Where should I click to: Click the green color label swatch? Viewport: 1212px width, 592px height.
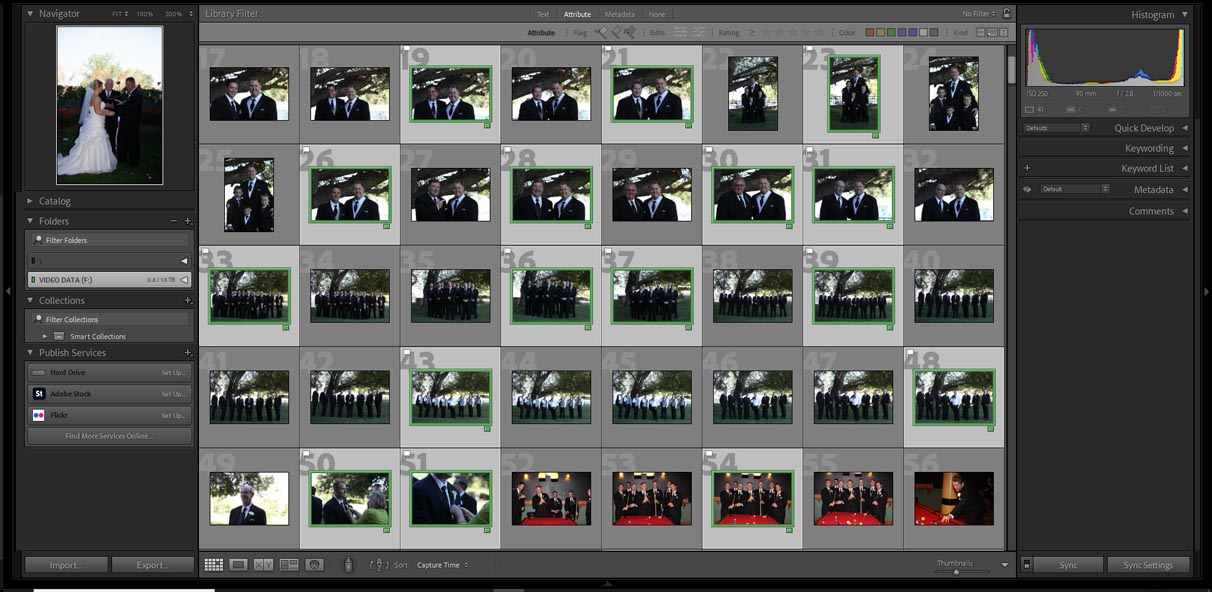(891, 31)
